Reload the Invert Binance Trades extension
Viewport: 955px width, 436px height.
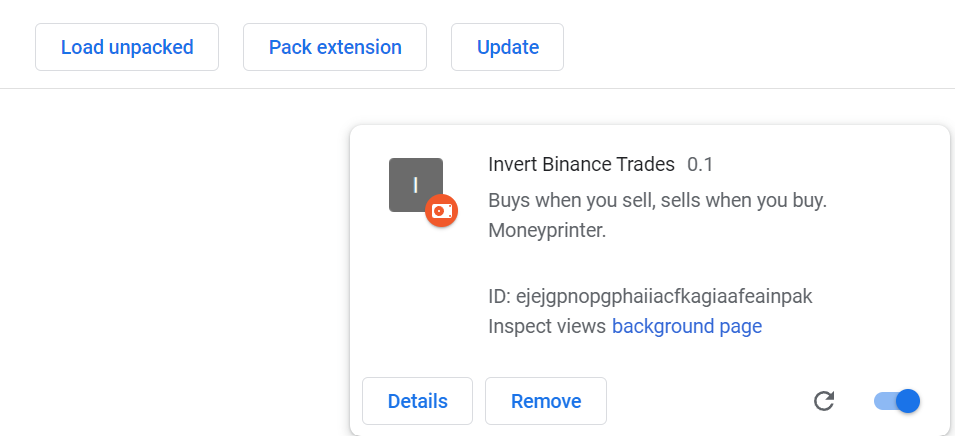point(824,401)
